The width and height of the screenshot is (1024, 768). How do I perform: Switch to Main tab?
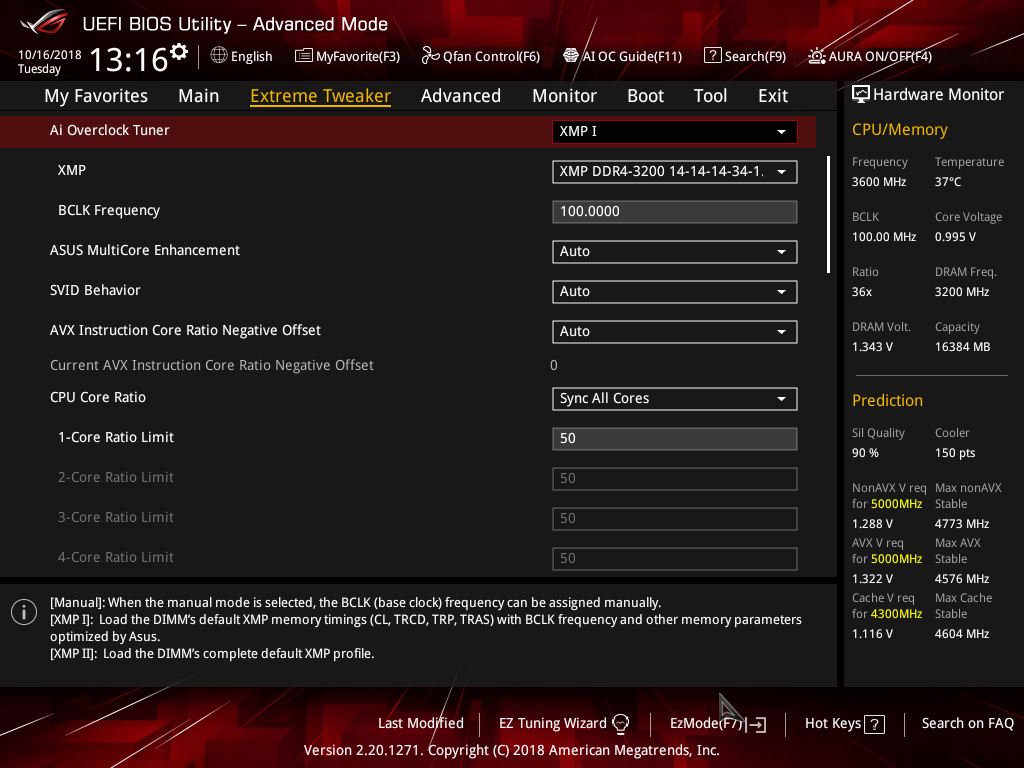pos(199,96)
